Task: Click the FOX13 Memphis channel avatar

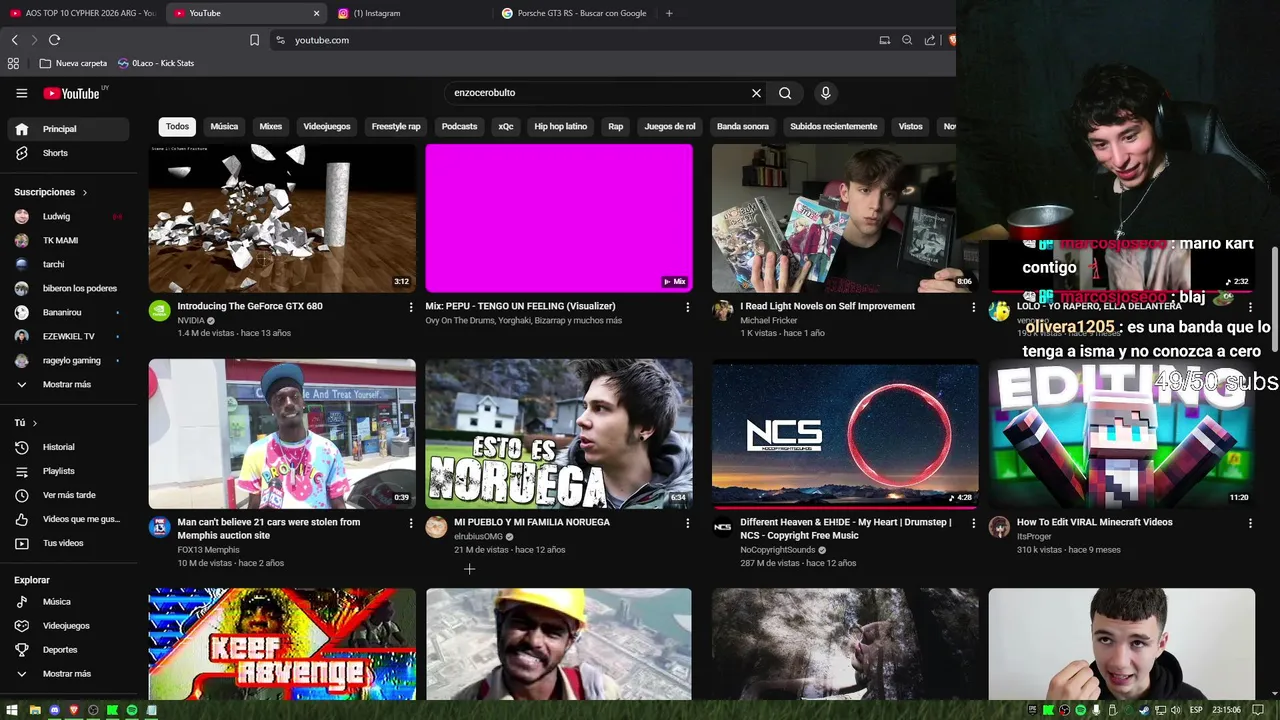Action: click(x=159, y=527)
